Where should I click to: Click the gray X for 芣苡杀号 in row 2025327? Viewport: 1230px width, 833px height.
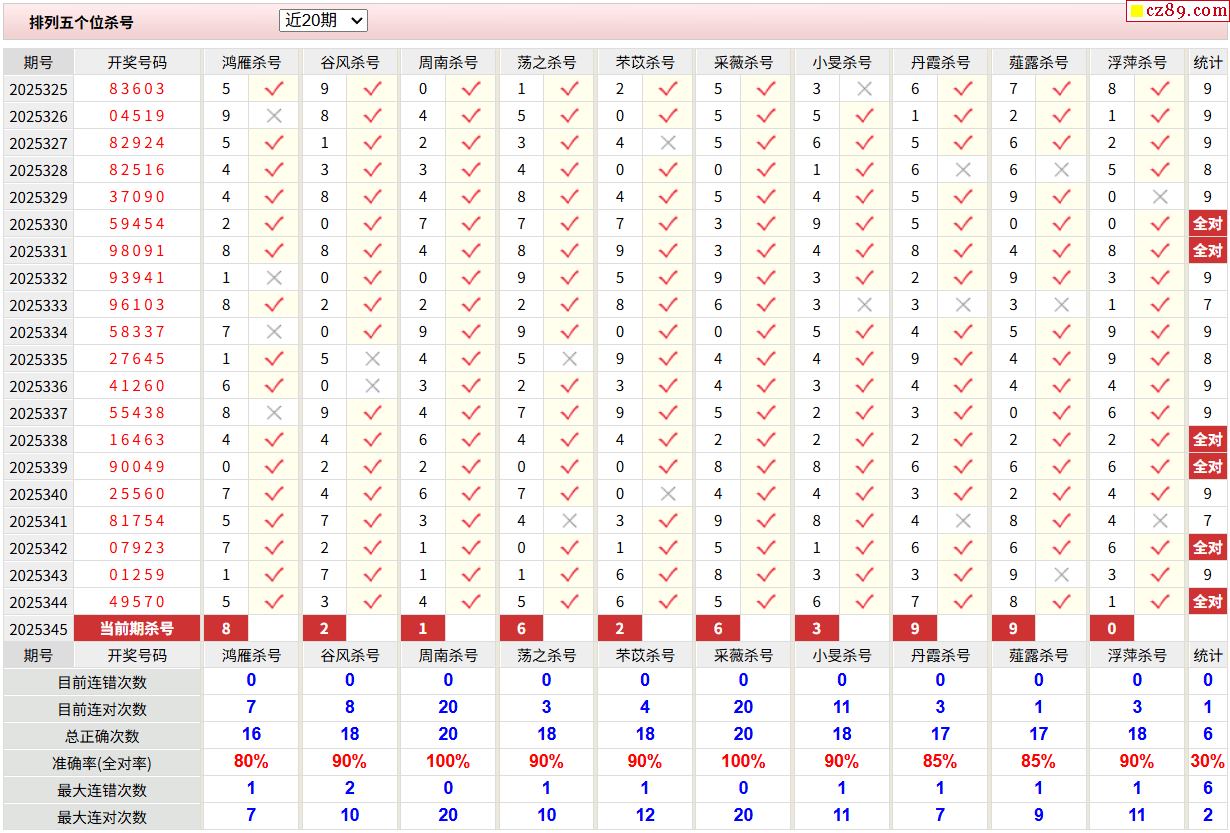coord(668,143)
